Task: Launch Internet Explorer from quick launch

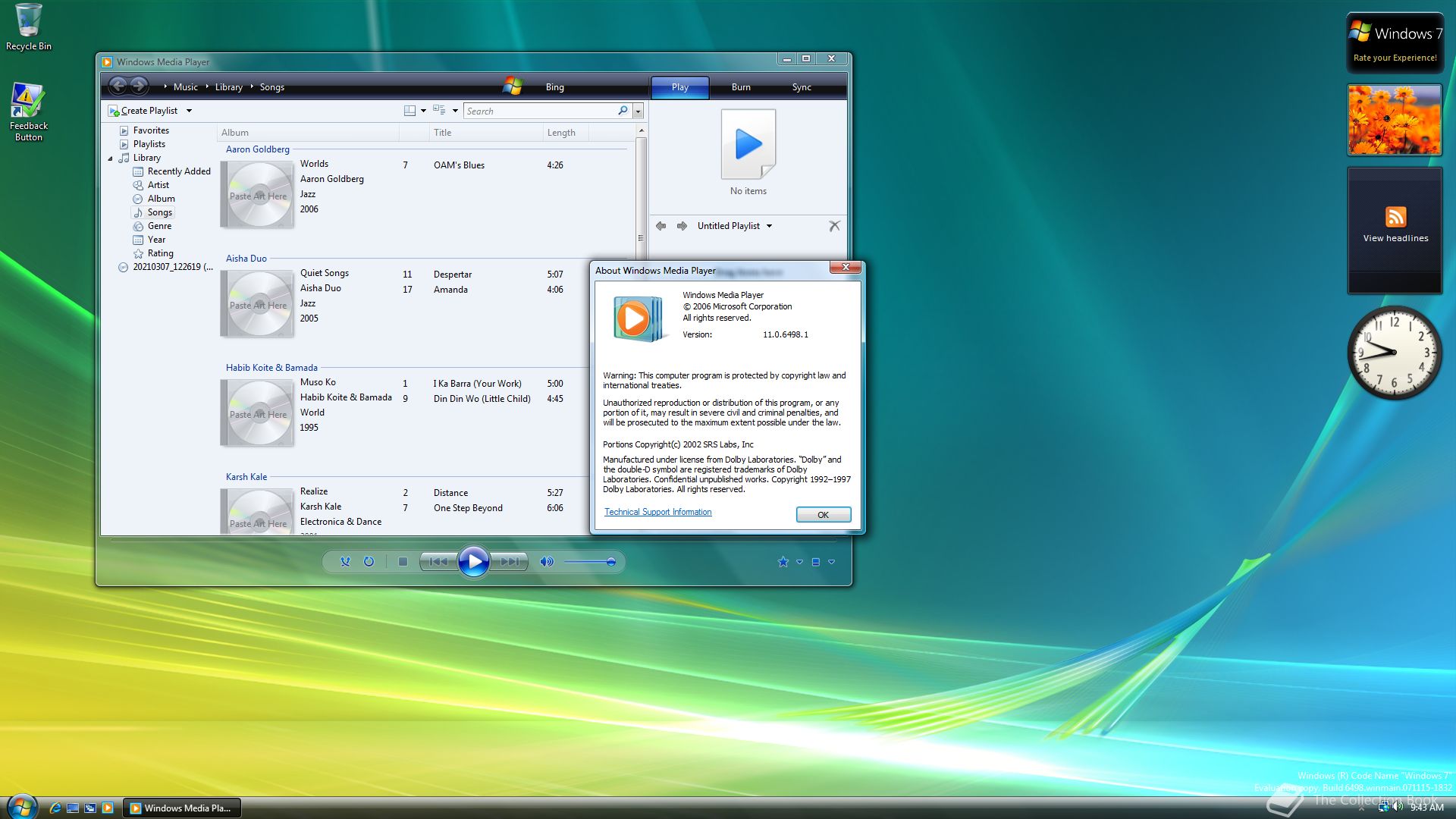Action: tap(55, 808)
